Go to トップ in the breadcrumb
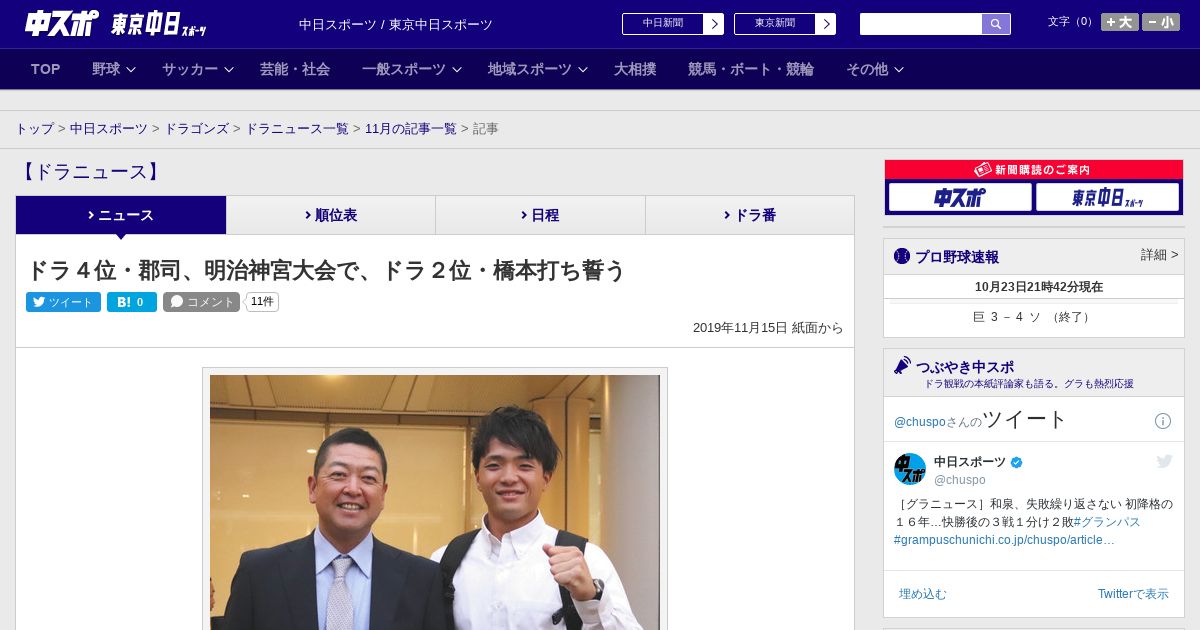Image resolution: width=1200 pixels, height=630 pixels. 34,129
